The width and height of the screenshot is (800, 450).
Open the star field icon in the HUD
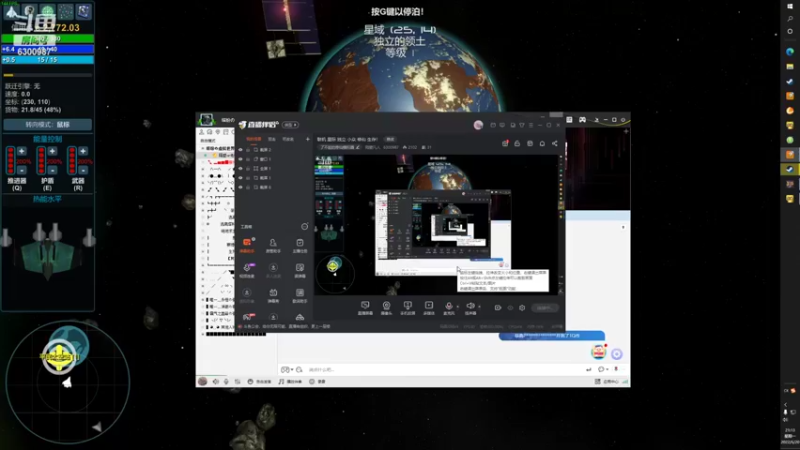[66, 11]
